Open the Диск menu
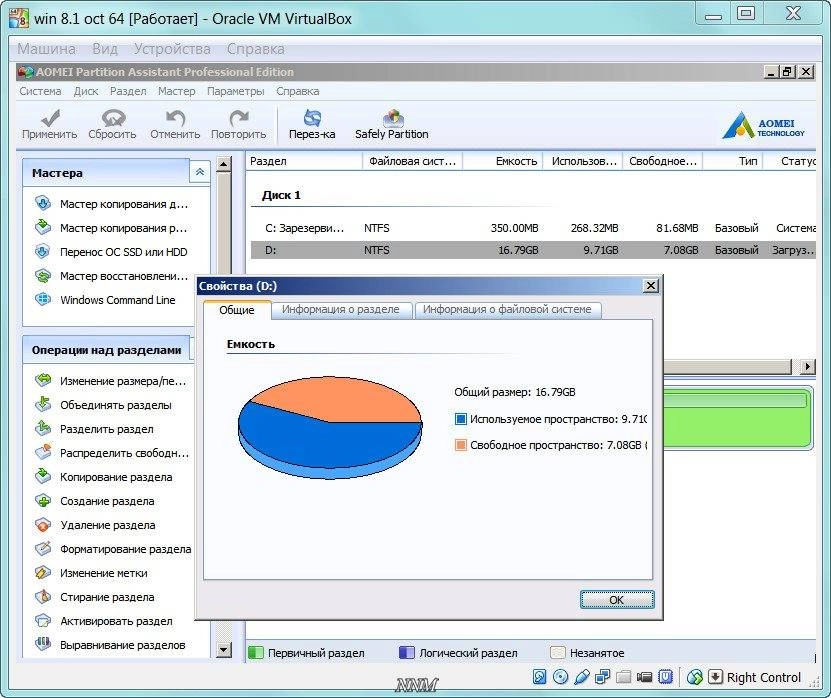This screenshot has height=698, width=831. pos(86,91)
